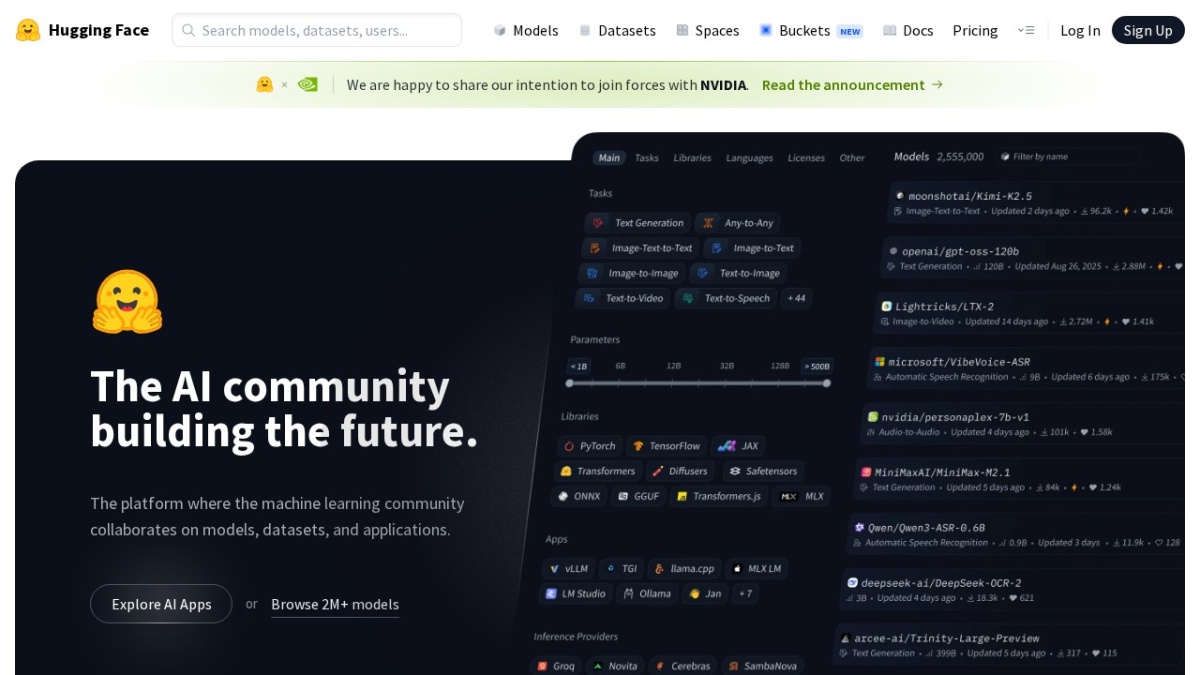
Task: Click the search magnifier icon
Action: coord(188,30)
